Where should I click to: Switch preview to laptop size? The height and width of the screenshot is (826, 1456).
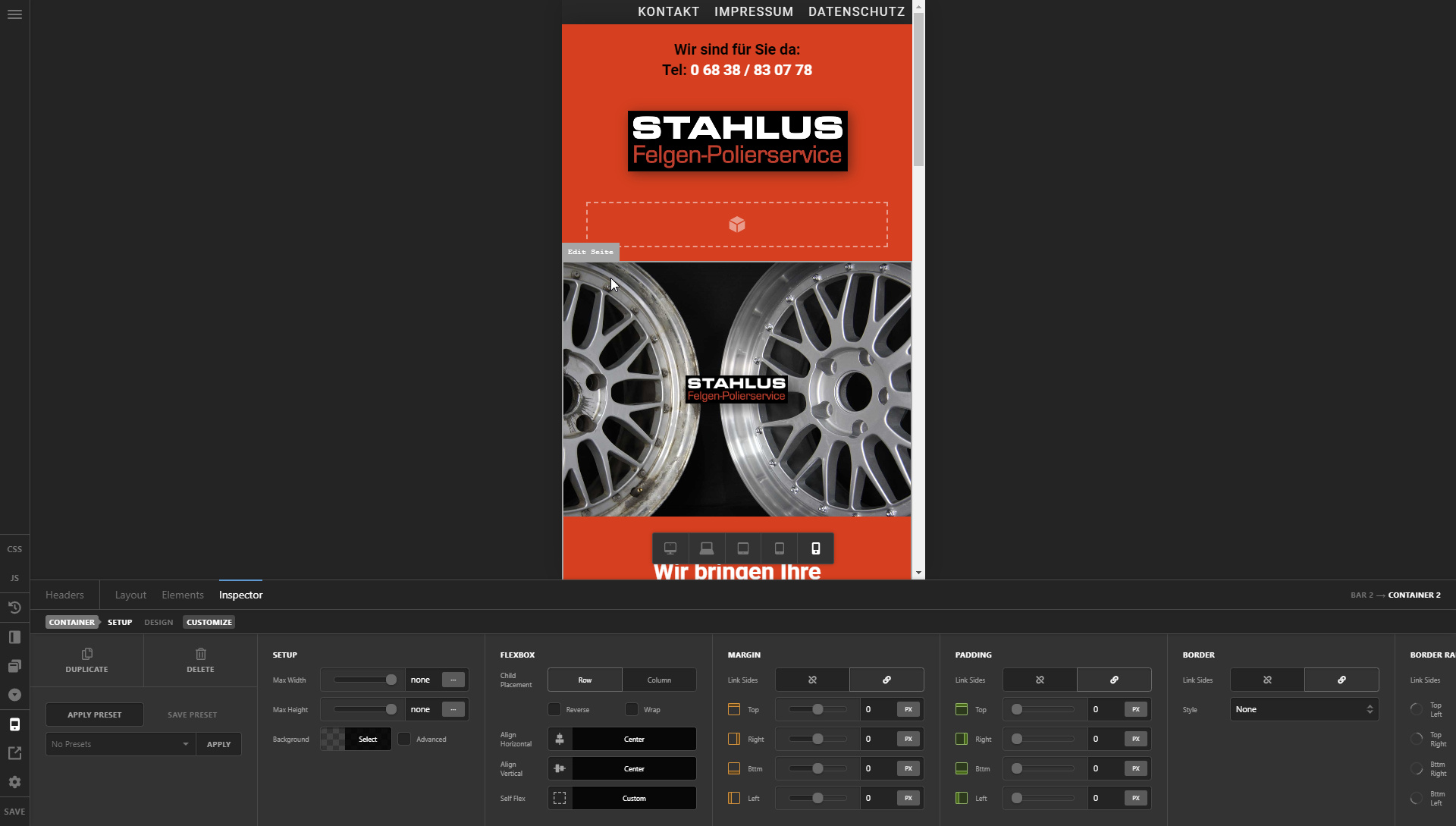pyautogui.click(x=707, y=548)
